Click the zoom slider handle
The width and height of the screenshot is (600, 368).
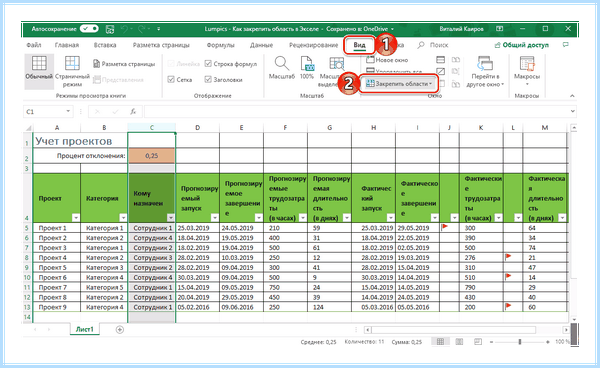click(520, 342)
